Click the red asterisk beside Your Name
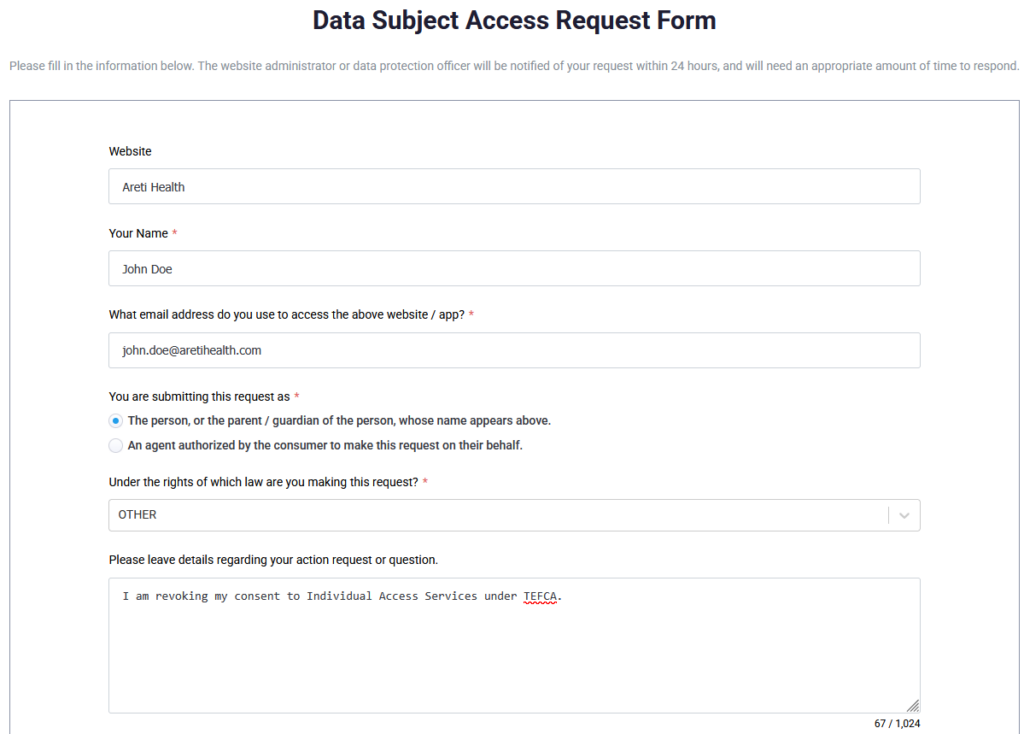1024x734 pixels. coord(175,234)
